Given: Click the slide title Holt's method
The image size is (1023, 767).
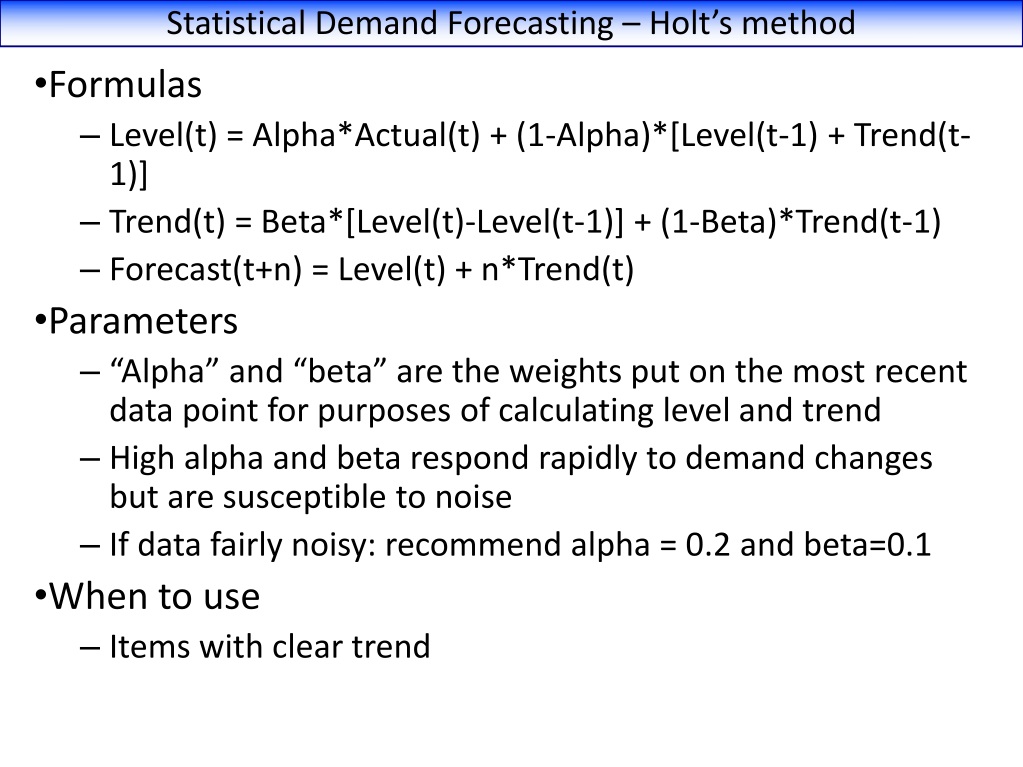Looking at the screenshot, I should tap(511, 23).
